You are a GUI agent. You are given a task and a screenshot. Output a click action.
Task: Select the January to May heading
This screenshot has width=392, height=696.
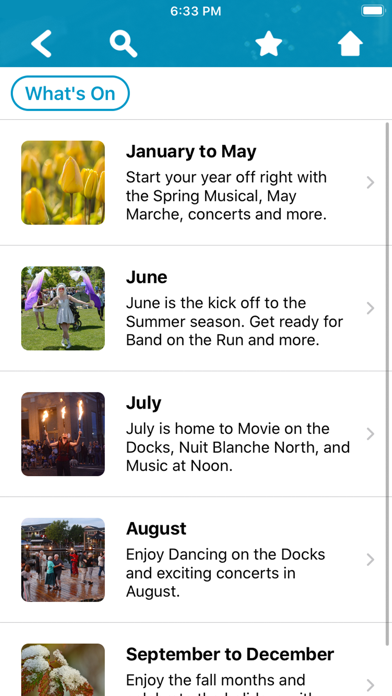coord(191,152)
